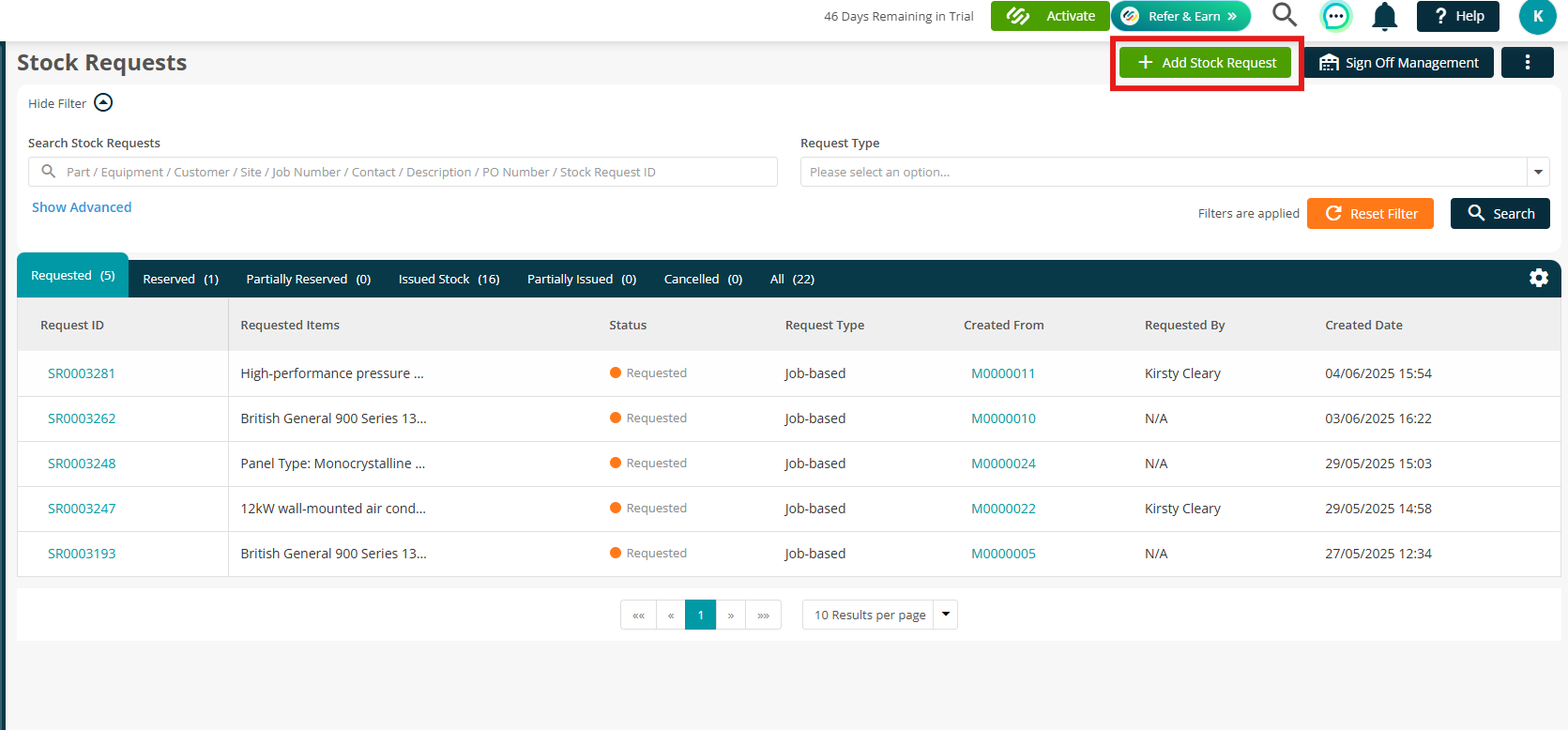Viewport: 1568px width, 730px height.
Task: Open stock request SR0003248
Action: (82, 464)
